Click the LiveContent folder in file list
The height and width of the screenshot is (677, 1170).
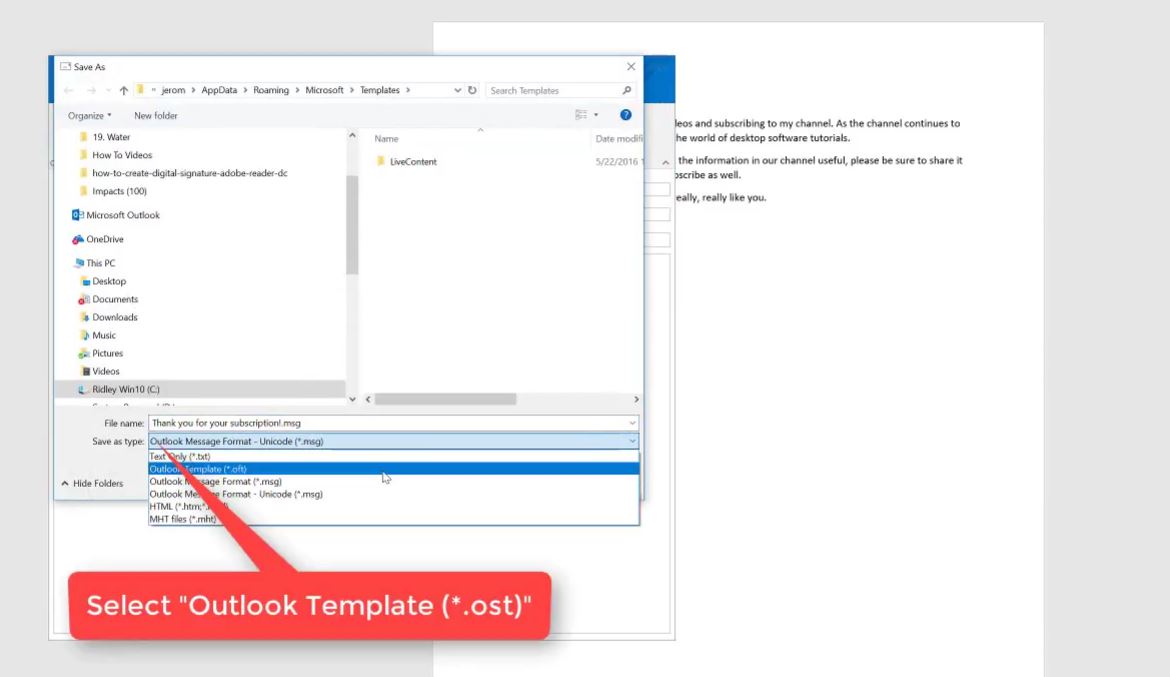point(413,162)
